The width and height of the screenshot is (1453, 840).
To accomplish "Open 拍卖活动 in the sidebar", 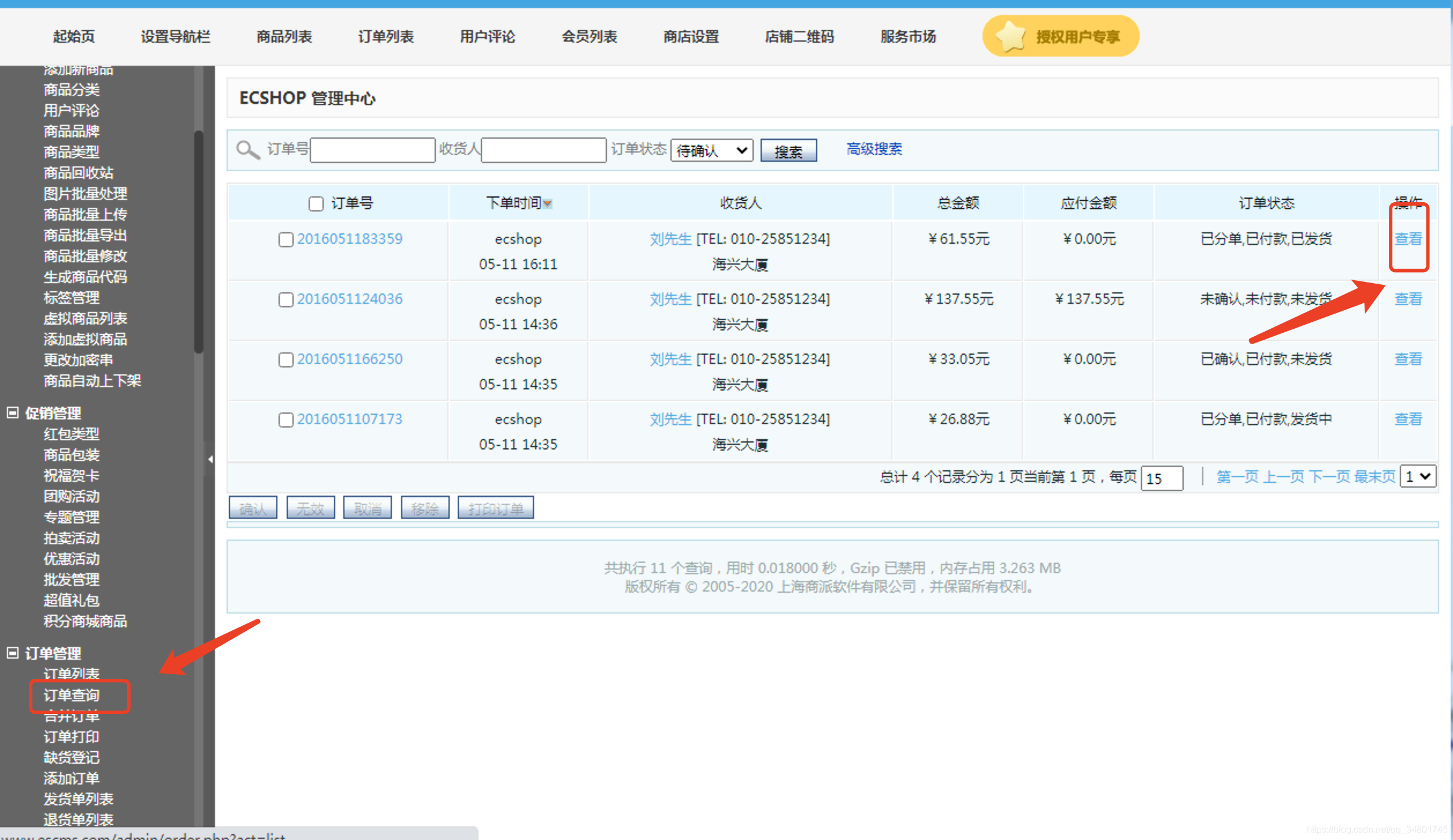I will point(72,538).
